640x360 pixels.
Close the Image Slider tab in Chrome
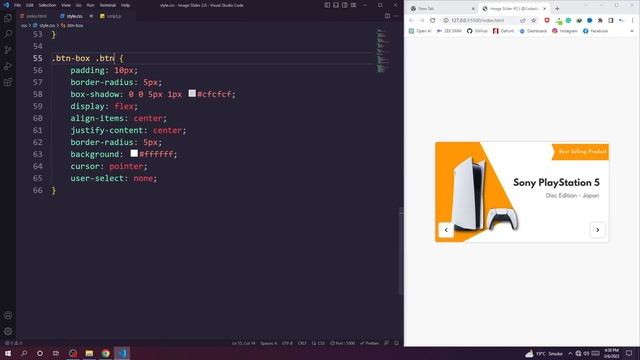coord(544,9)
